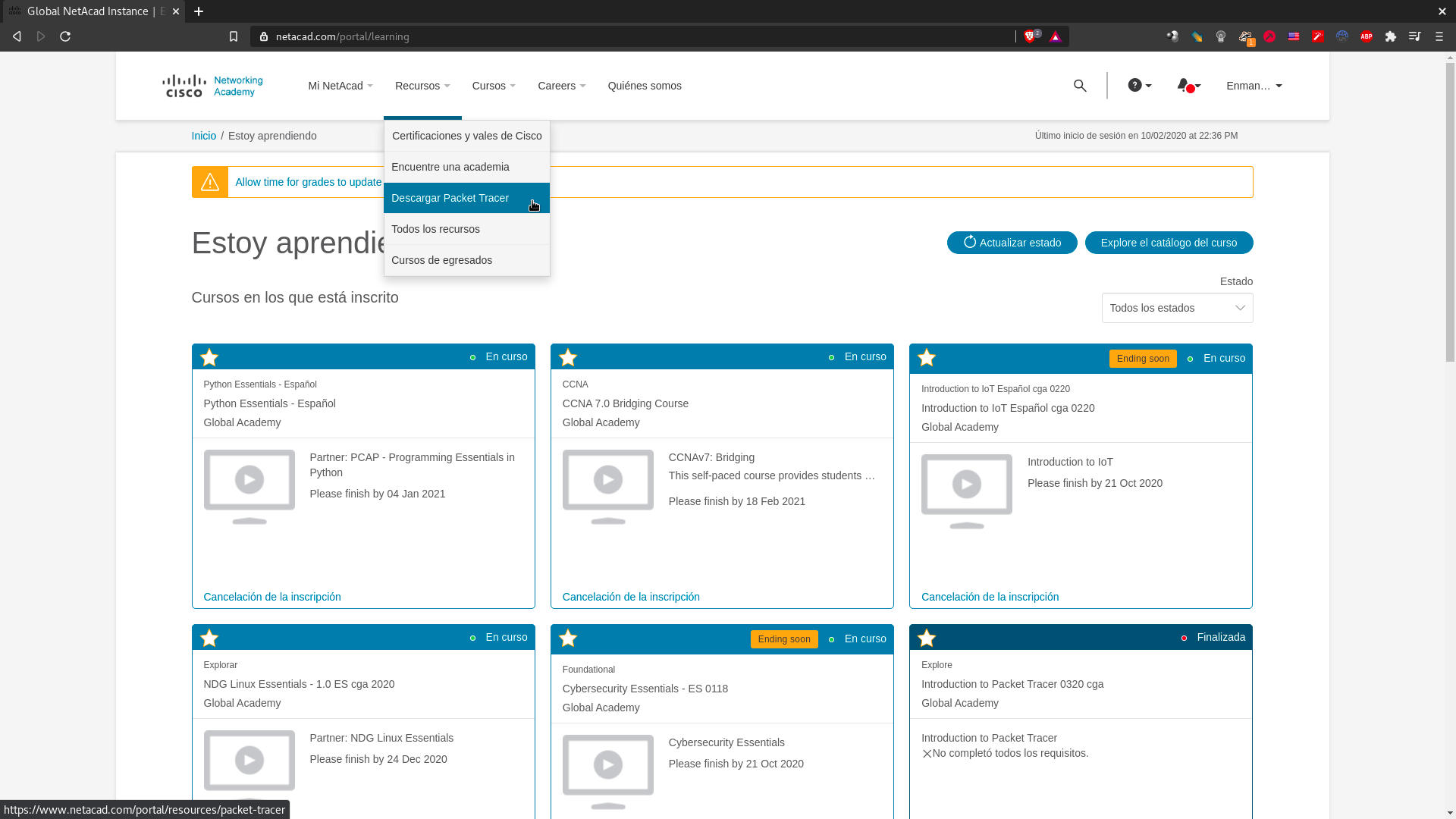This screenshot has height=819, width=1456.
Task: Select Todos los recursos menu item
Action: click(x=466, y=229)
